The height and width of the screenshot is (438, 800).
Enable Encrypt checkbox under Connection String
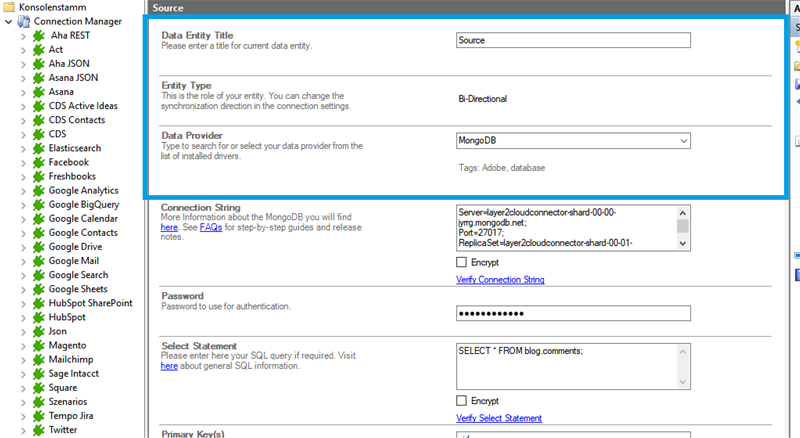point(462,262)
